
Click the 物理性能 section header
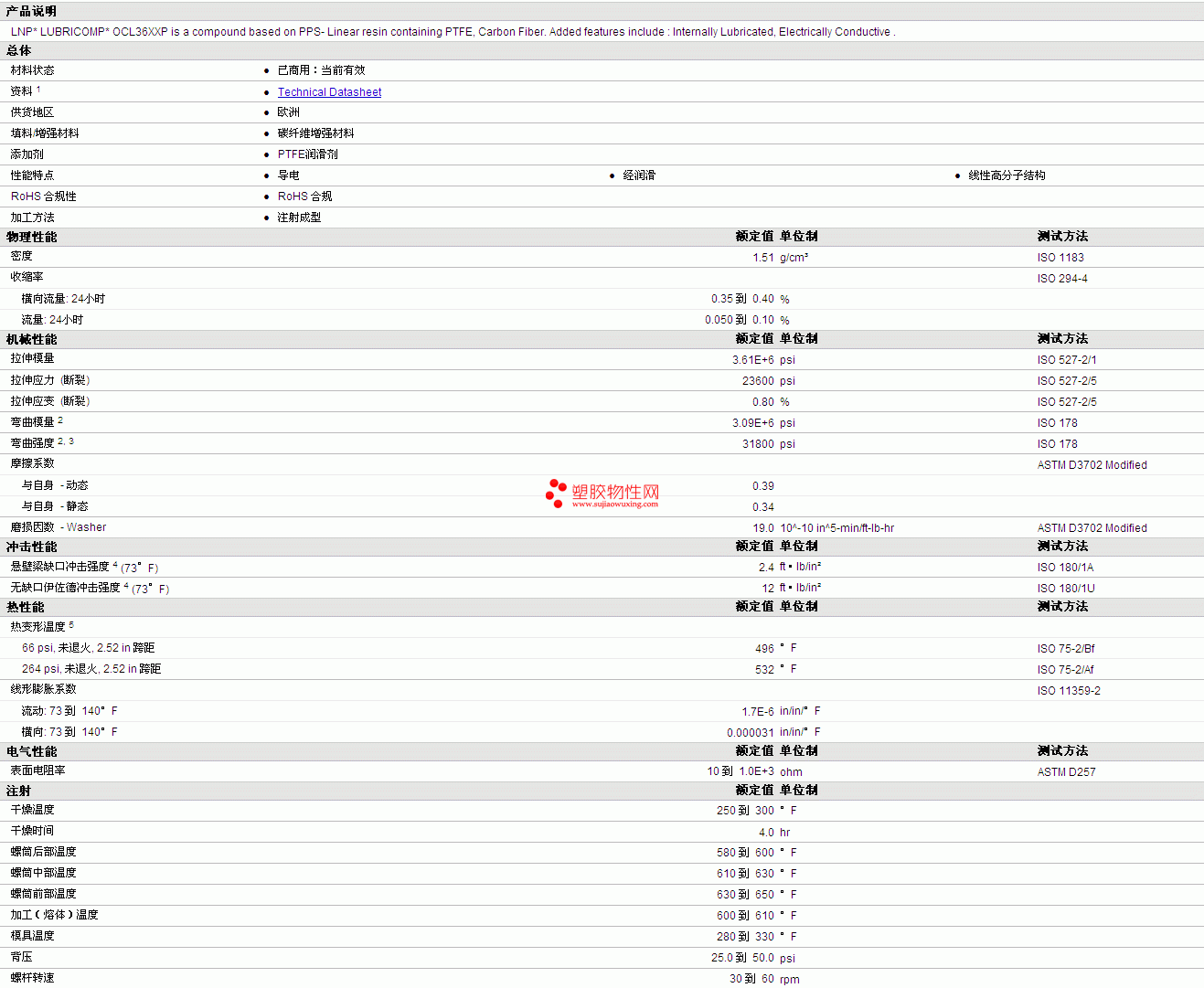[31, 237]
